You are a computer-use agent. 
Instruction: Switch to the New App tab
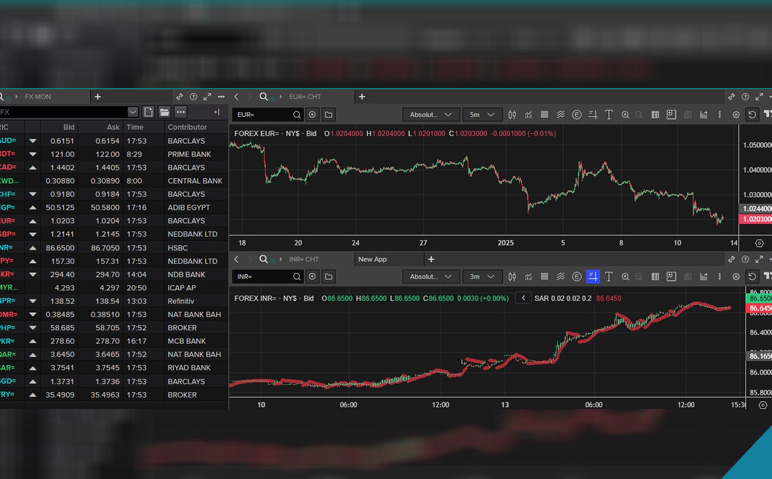tap(373, 259)
